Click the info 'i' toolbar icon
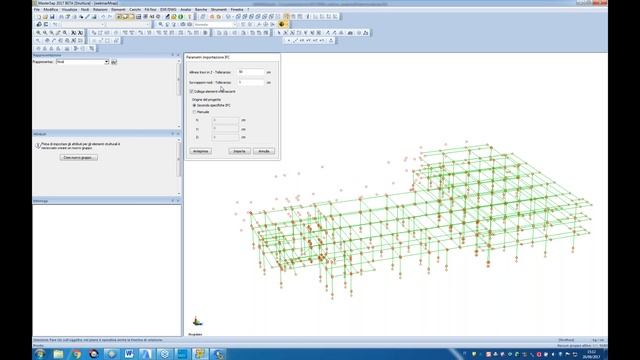 [x=308, y=17]
